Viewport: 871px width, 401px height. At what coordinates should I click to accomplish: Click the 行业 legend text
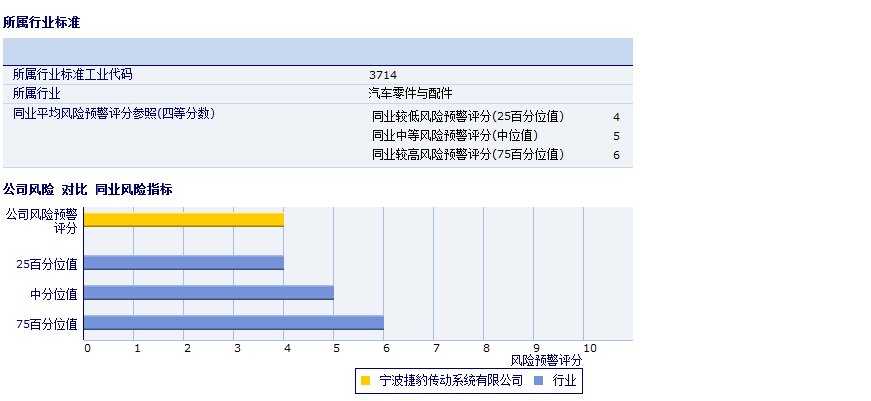565,381
